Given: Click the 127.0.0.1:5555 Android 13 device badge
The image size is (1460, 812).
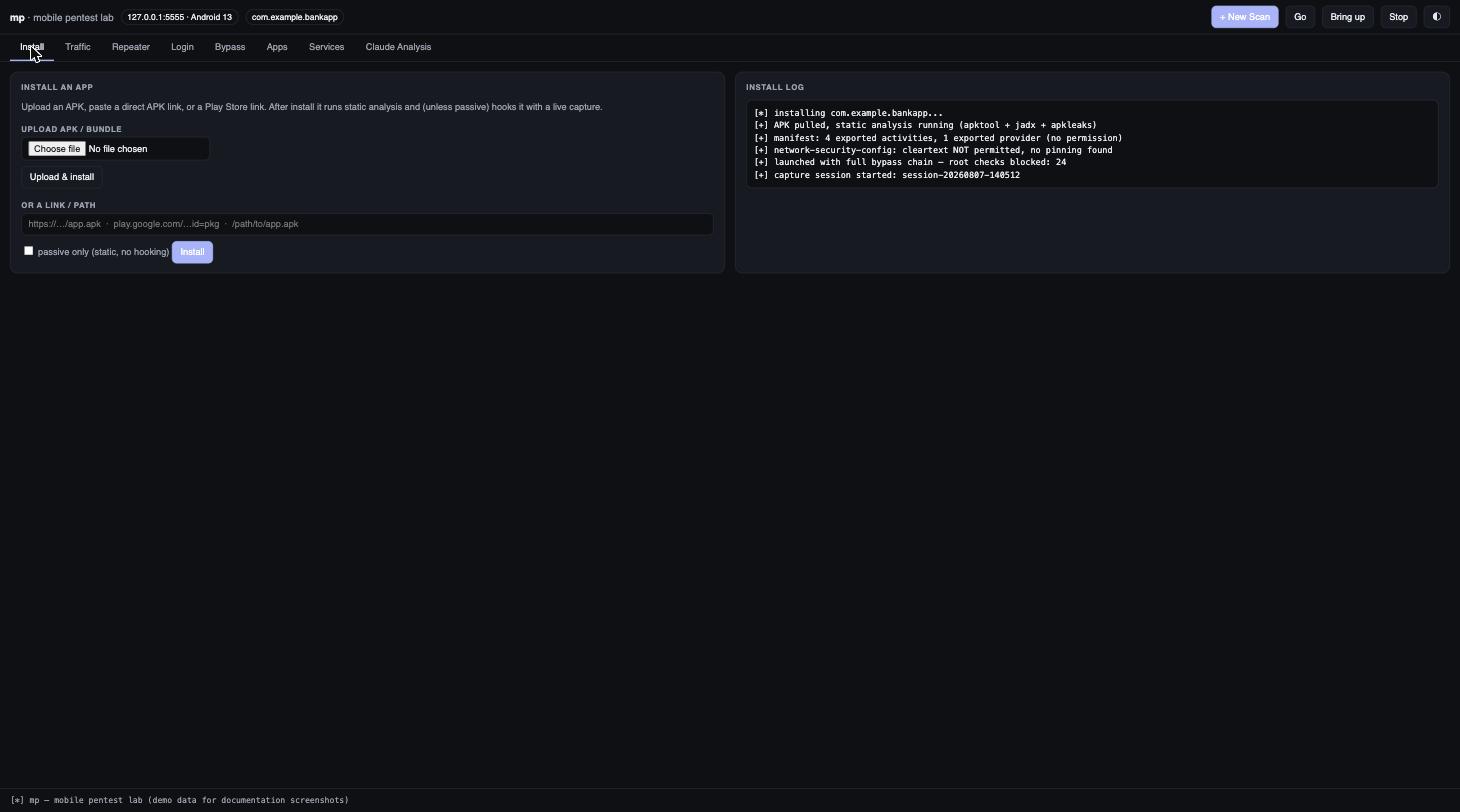Looking at the screenshot, I should (x=179, y=17).
